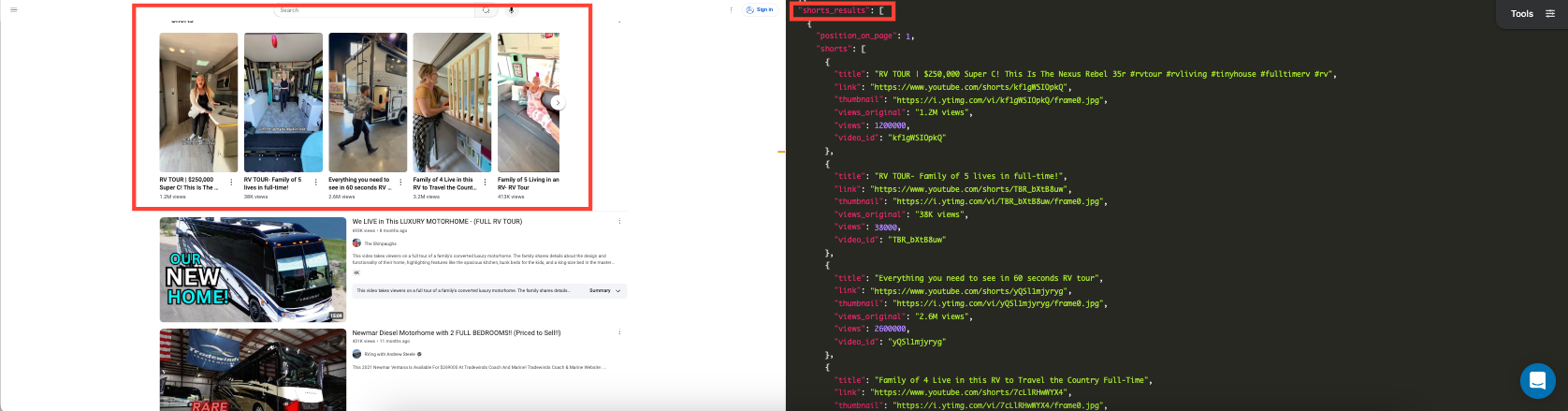Click JSON views_original value "2.6M views"

coord(942,316)
